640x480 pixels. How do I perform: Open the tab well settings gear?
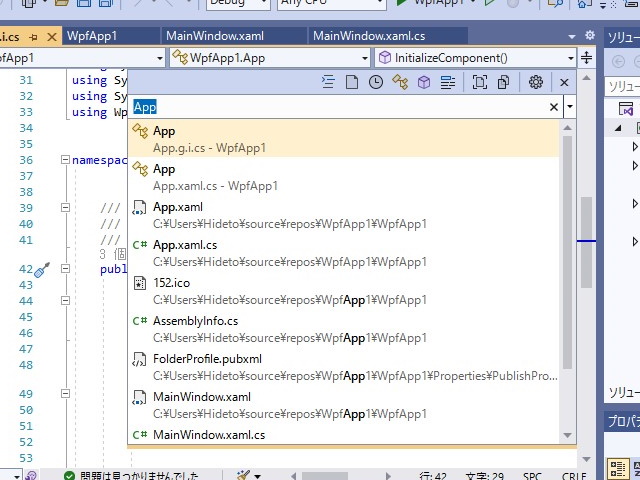click(x=589, y=35)
